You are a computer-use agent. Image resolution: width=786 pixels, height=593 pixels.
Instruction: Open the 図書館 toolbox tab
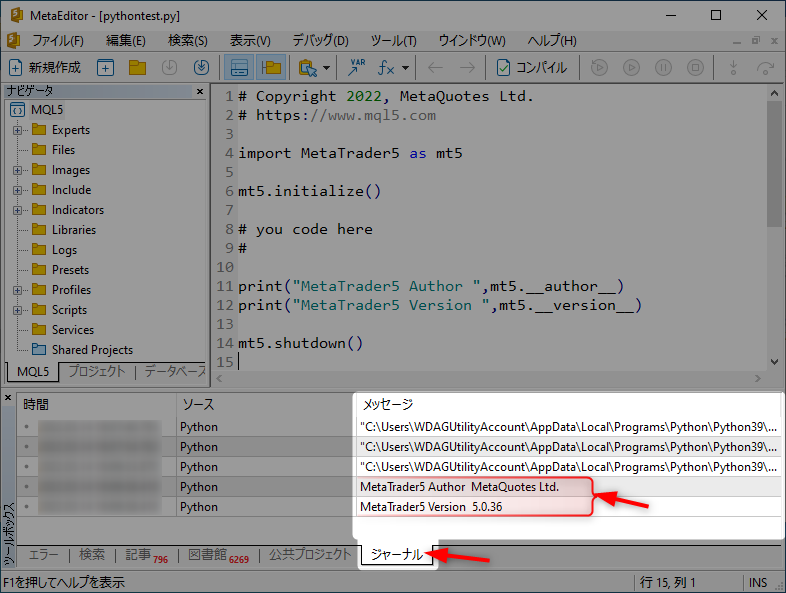[218, 555]
